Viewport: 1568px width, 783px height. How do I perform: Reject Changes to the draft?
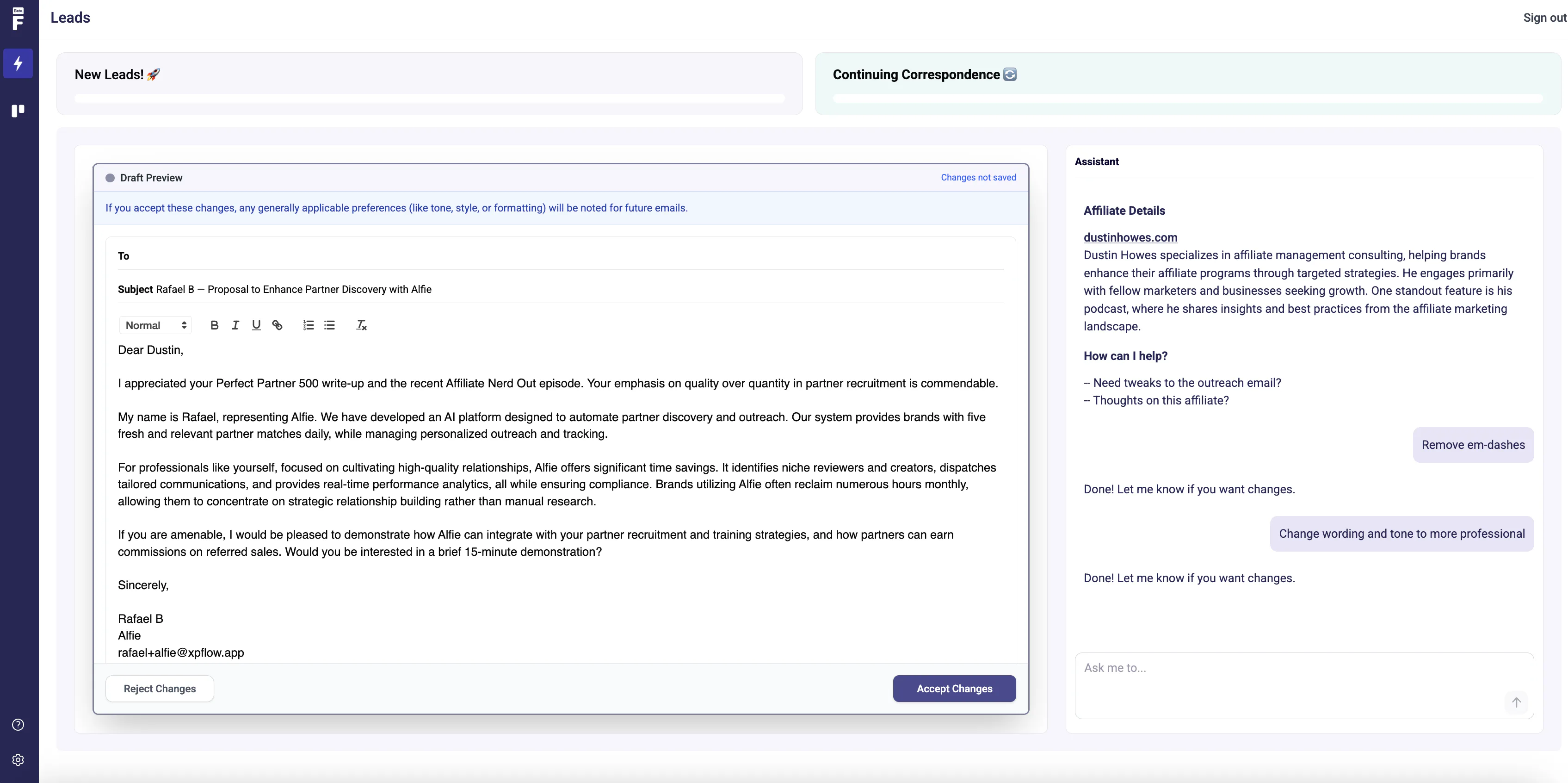coord(160,689)
